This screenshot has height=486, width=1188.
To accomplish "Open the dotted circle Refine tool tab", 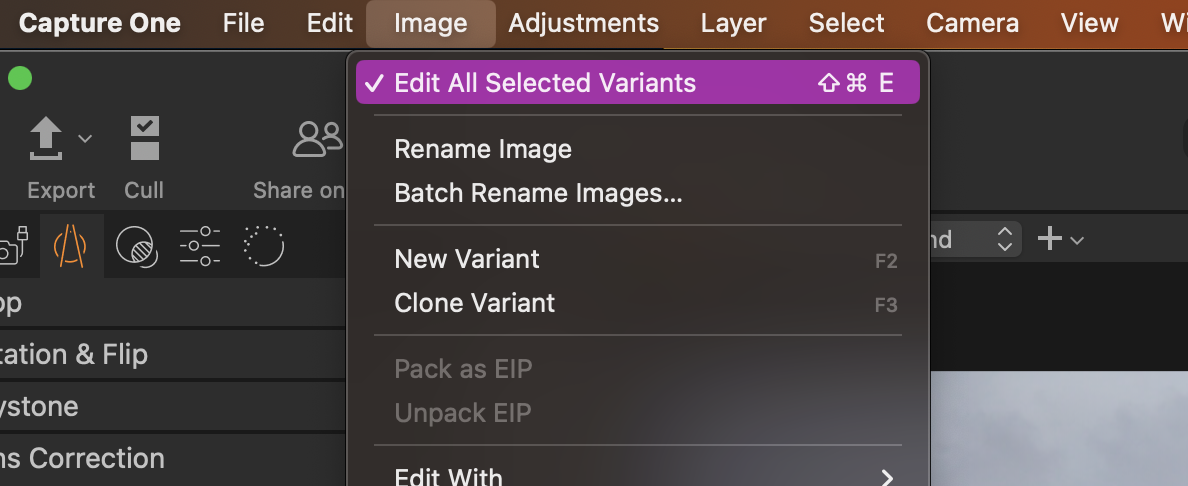I will tap(264, 246).
